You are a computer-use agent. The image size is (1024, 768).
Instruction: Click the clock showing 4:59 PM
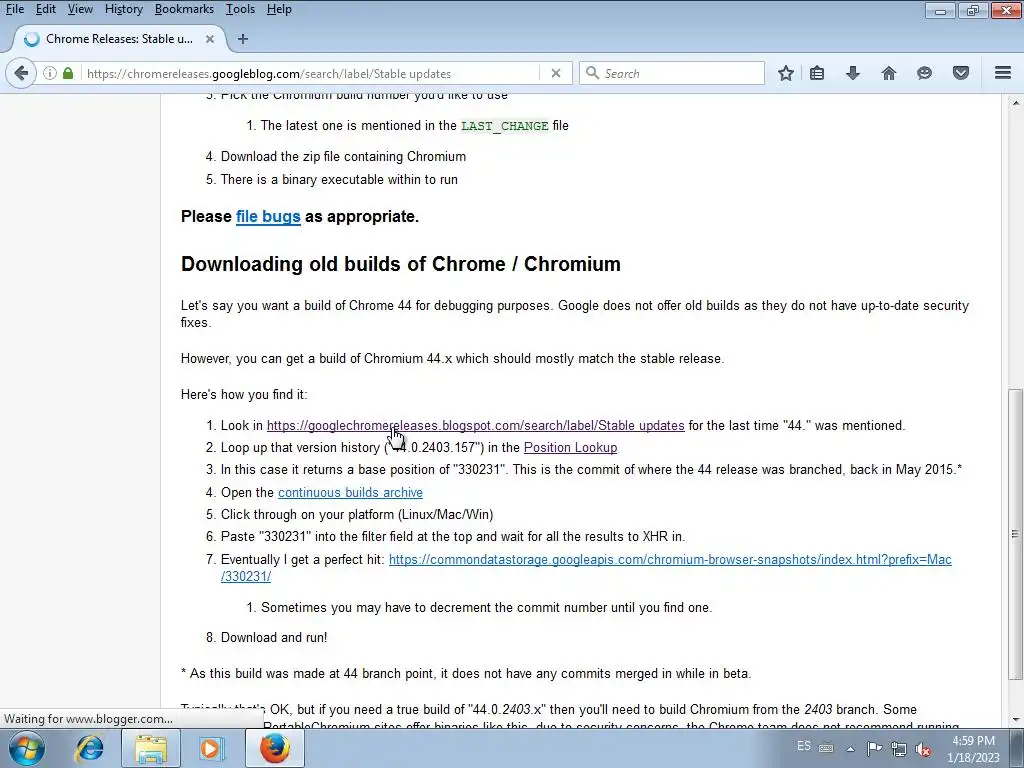973,741
